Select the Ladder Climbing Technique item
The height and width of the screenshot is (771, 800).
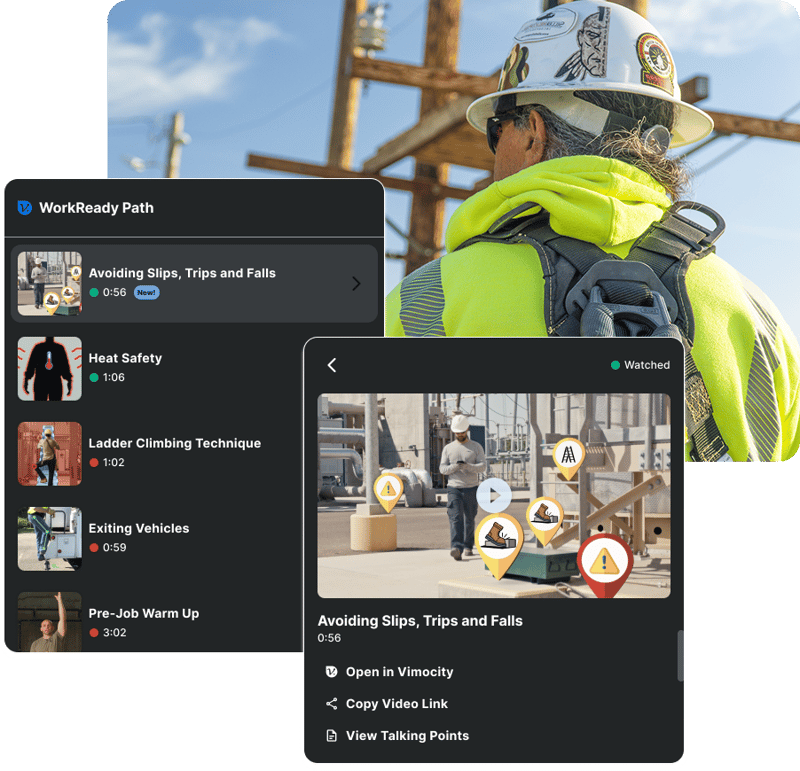174,443
